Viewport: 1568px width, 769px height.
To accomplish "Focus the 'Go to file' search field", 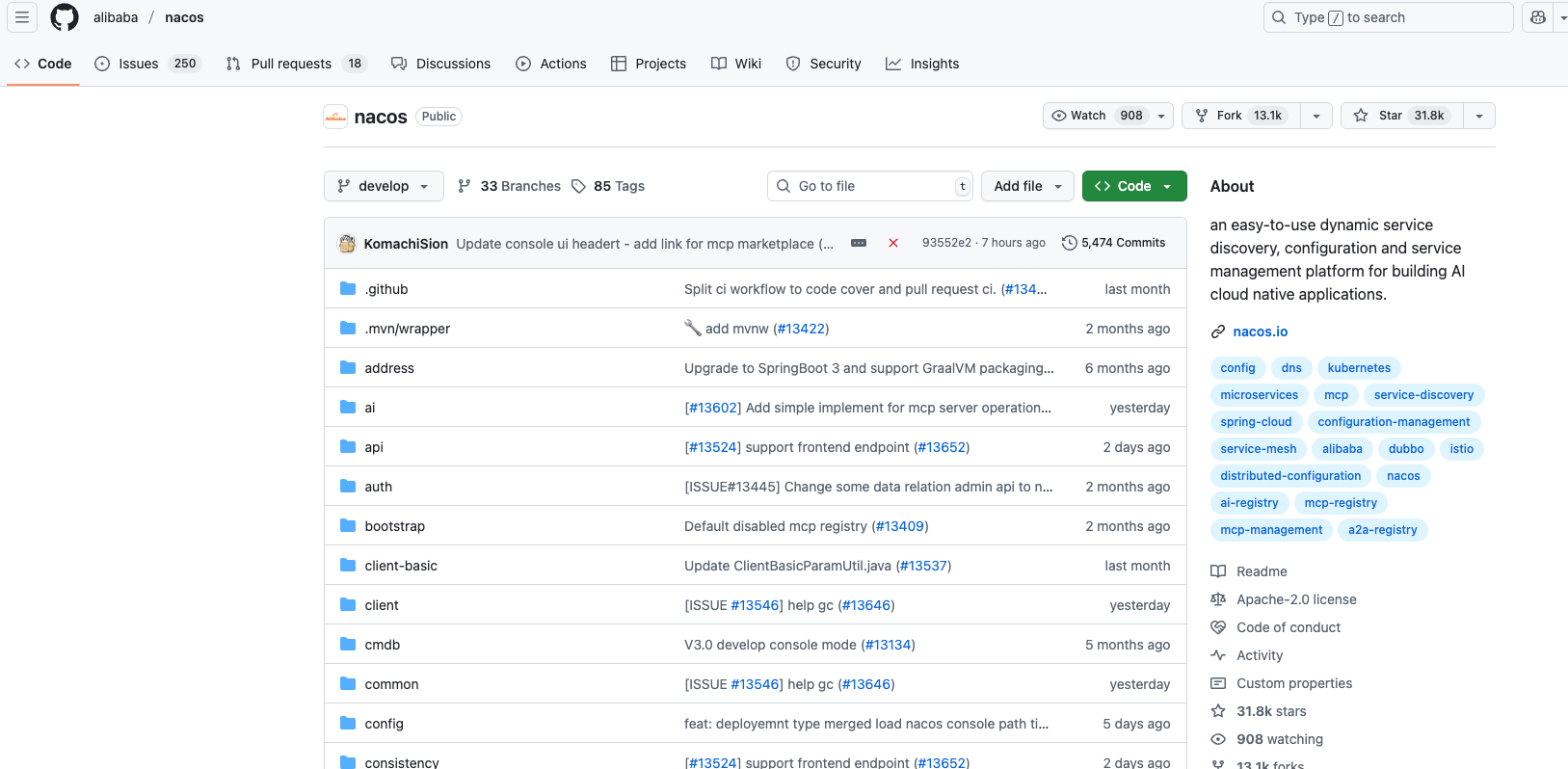I will coord(870,186).
